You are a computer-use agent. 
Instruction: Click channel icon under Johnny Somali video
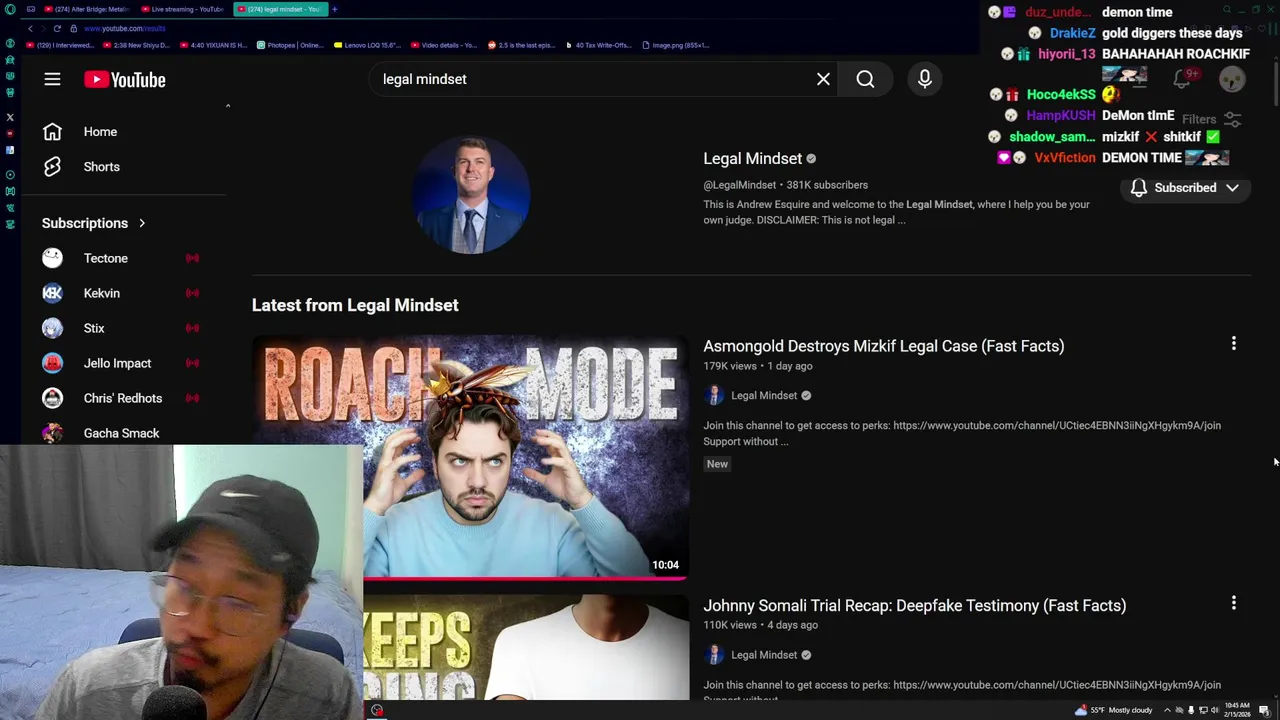(x=714, y=655)
